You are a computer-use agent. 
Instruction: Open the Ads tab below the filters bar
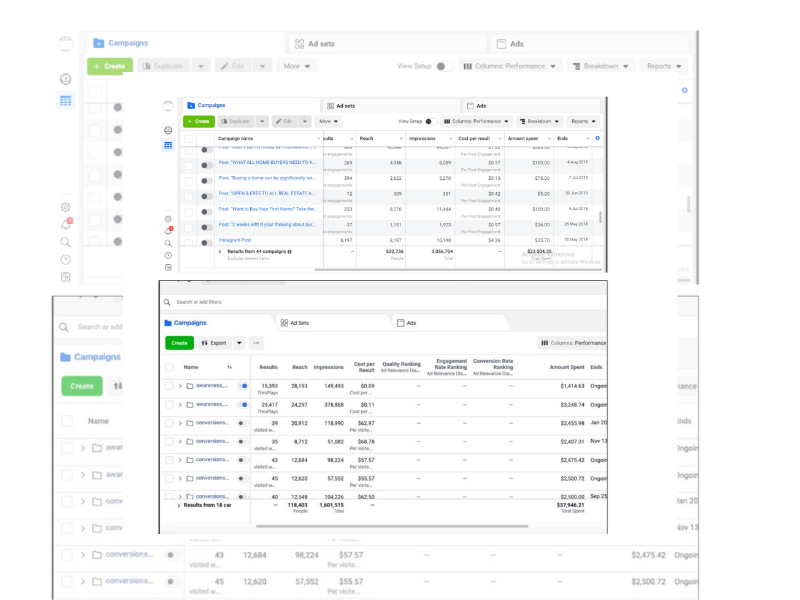410,323
